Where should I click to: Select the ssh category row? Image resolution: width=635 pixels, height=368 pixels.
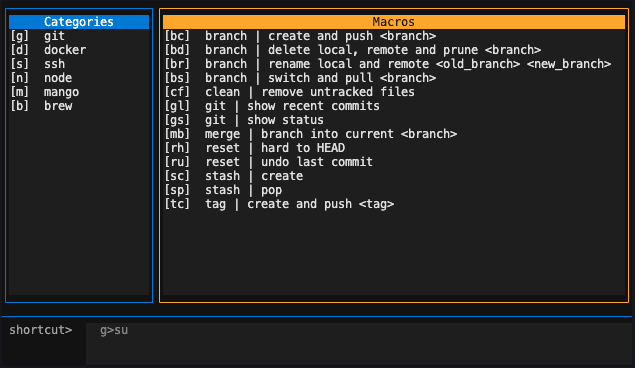click(x=79, y=64)
